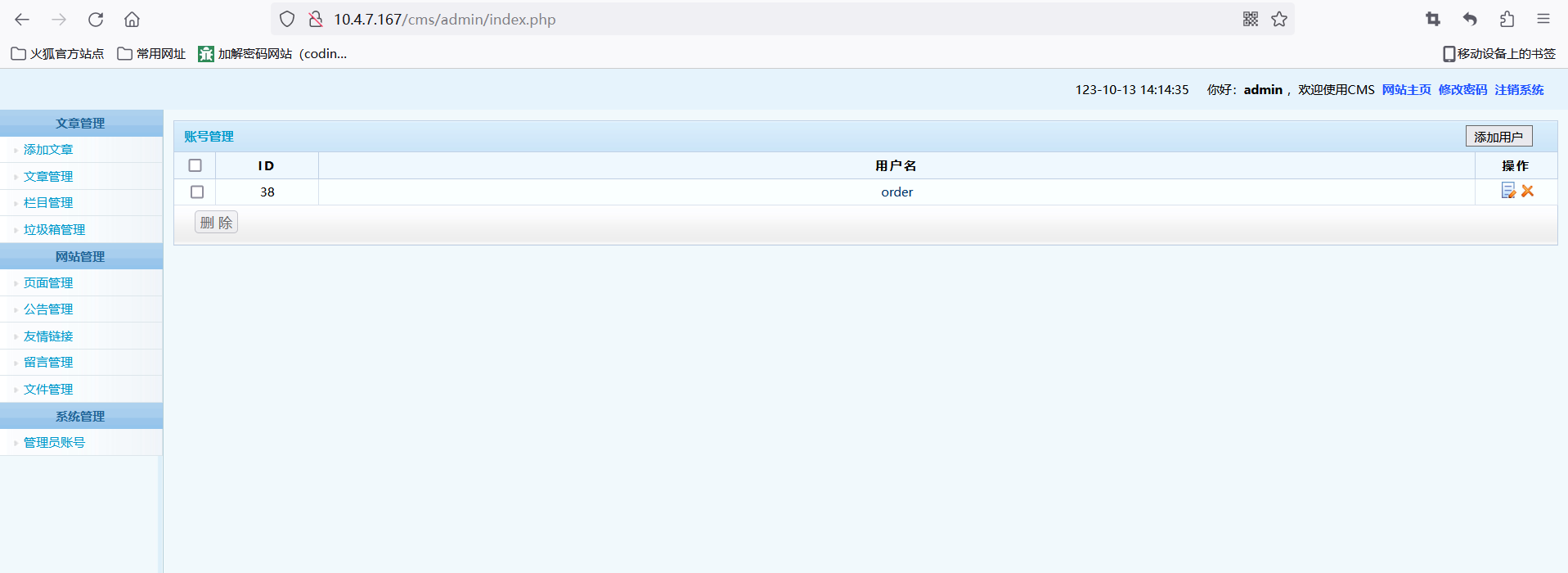Click the undo arrow toolbar icon
This screenshot has height=573, width=1568.
[1470, 19]
